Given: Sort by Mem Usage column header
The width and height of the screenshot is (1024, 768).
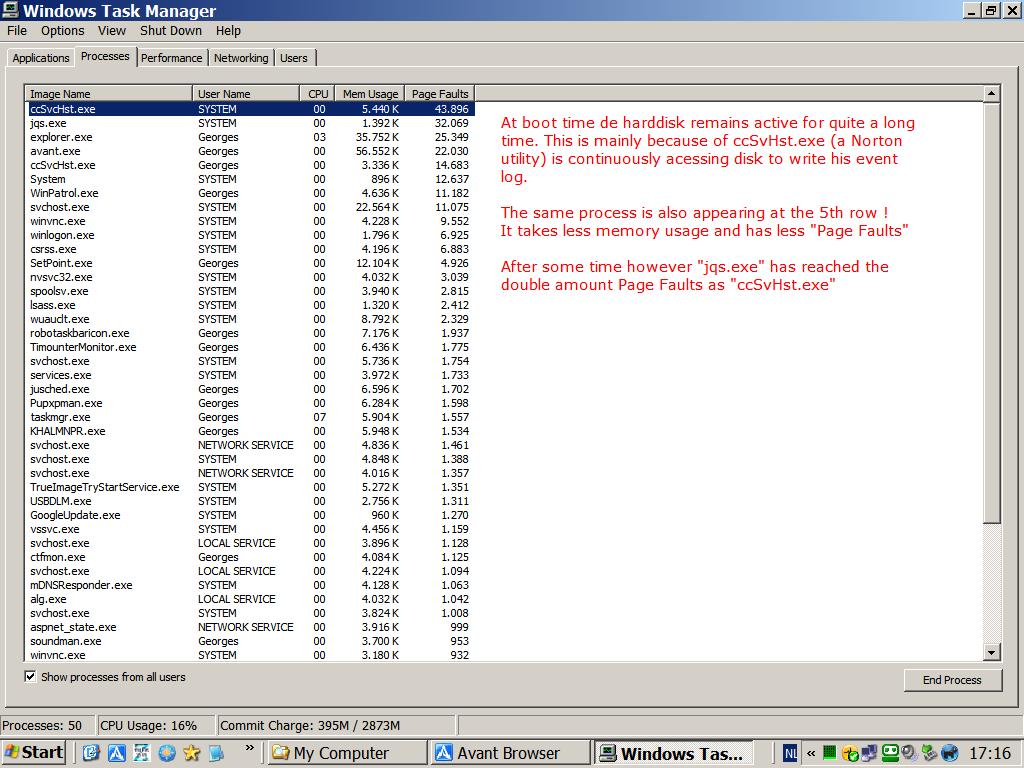Looking at the screenshot, I should point(370,94).
